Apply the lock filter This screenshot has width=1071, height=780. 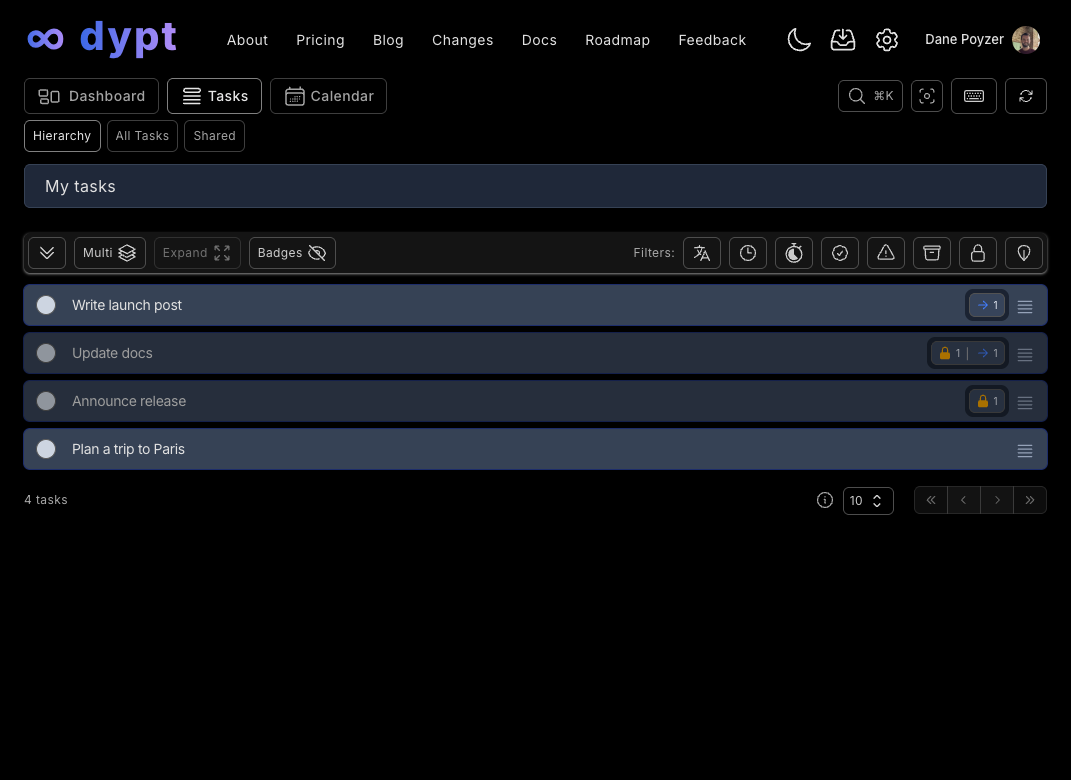(x=978, y=253)
